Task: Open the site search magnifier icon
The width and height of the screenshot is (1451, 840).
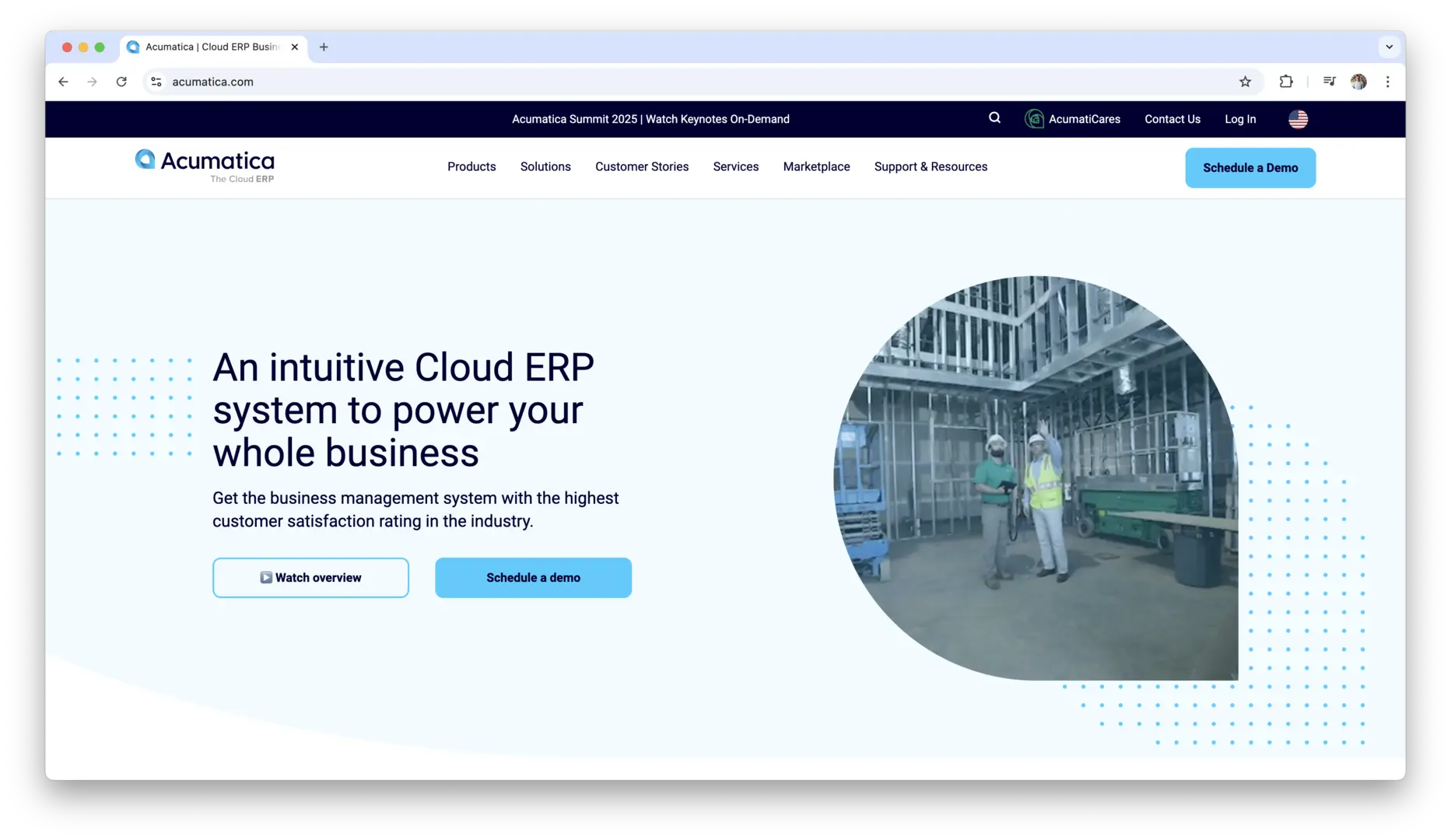Action: tap(994, 118)
